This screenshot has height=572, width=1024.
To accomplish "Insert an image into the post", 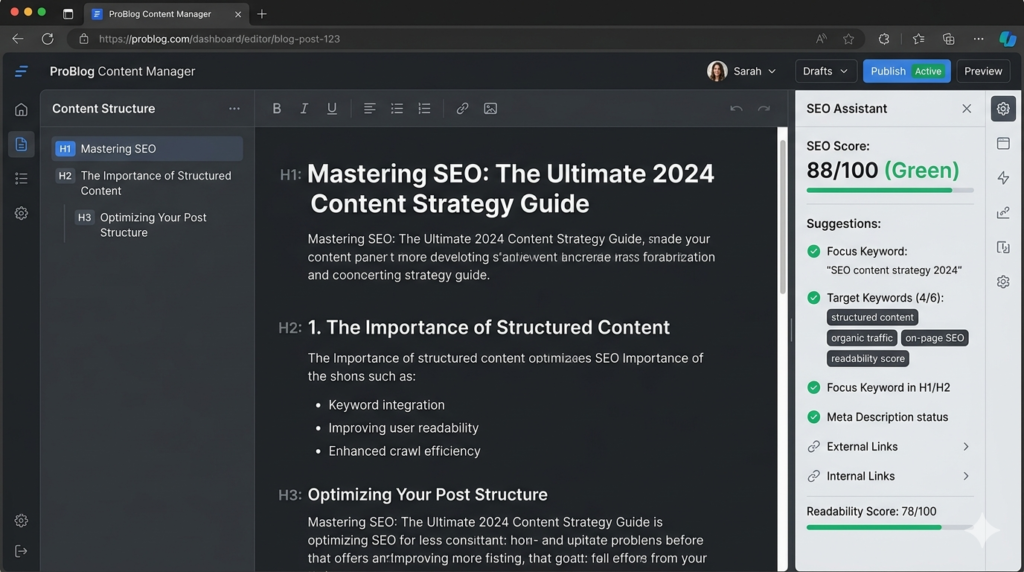I will 490,108.
